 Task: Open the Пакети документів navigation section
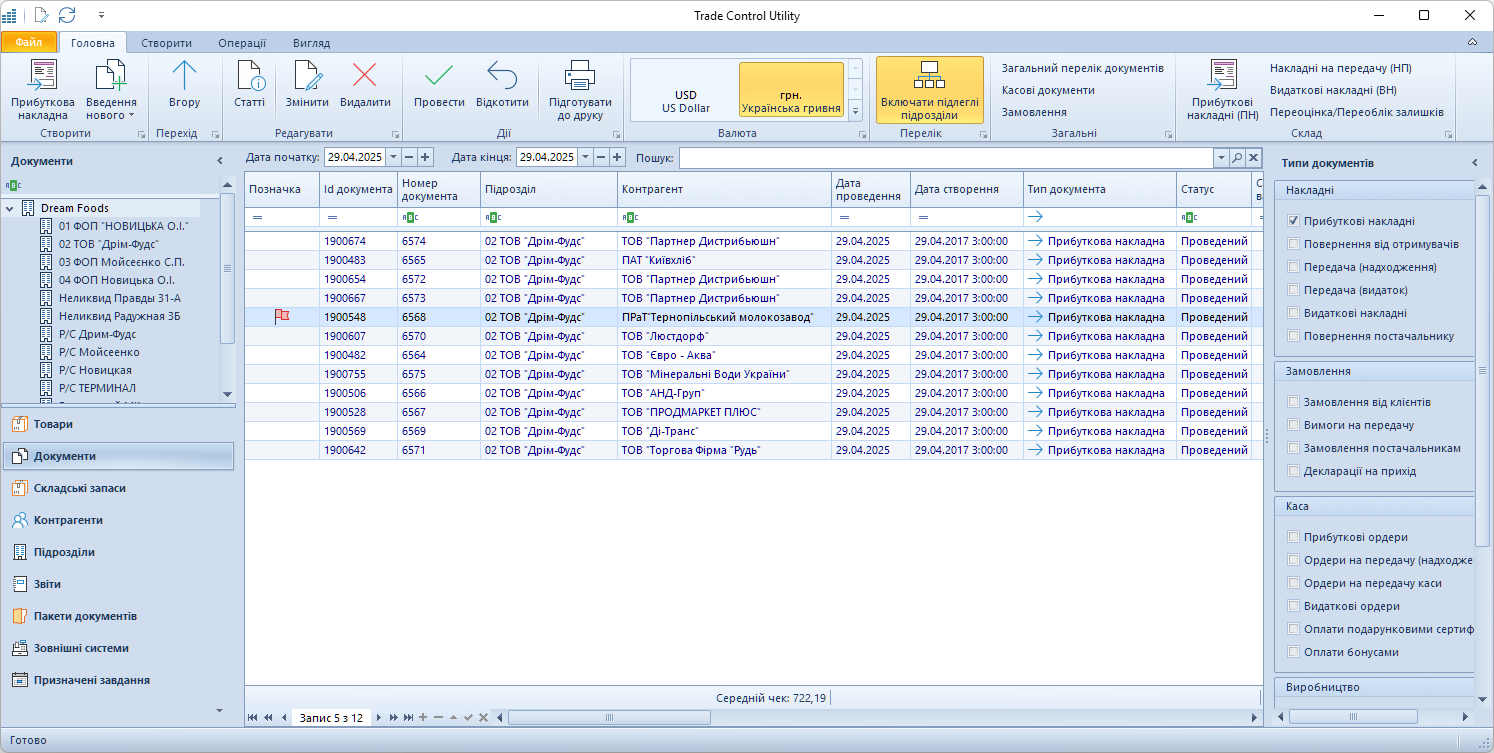tap(117, 616)
